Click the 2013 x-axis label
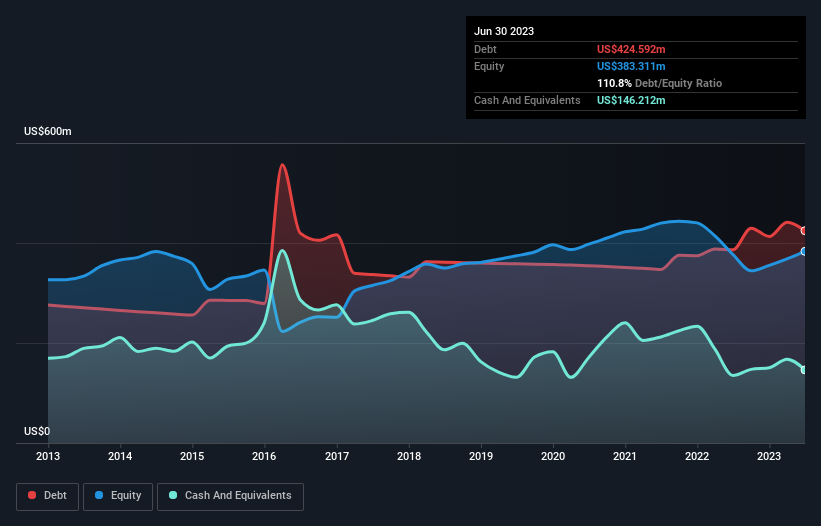 pyautogui.click(x=48, y=456)
